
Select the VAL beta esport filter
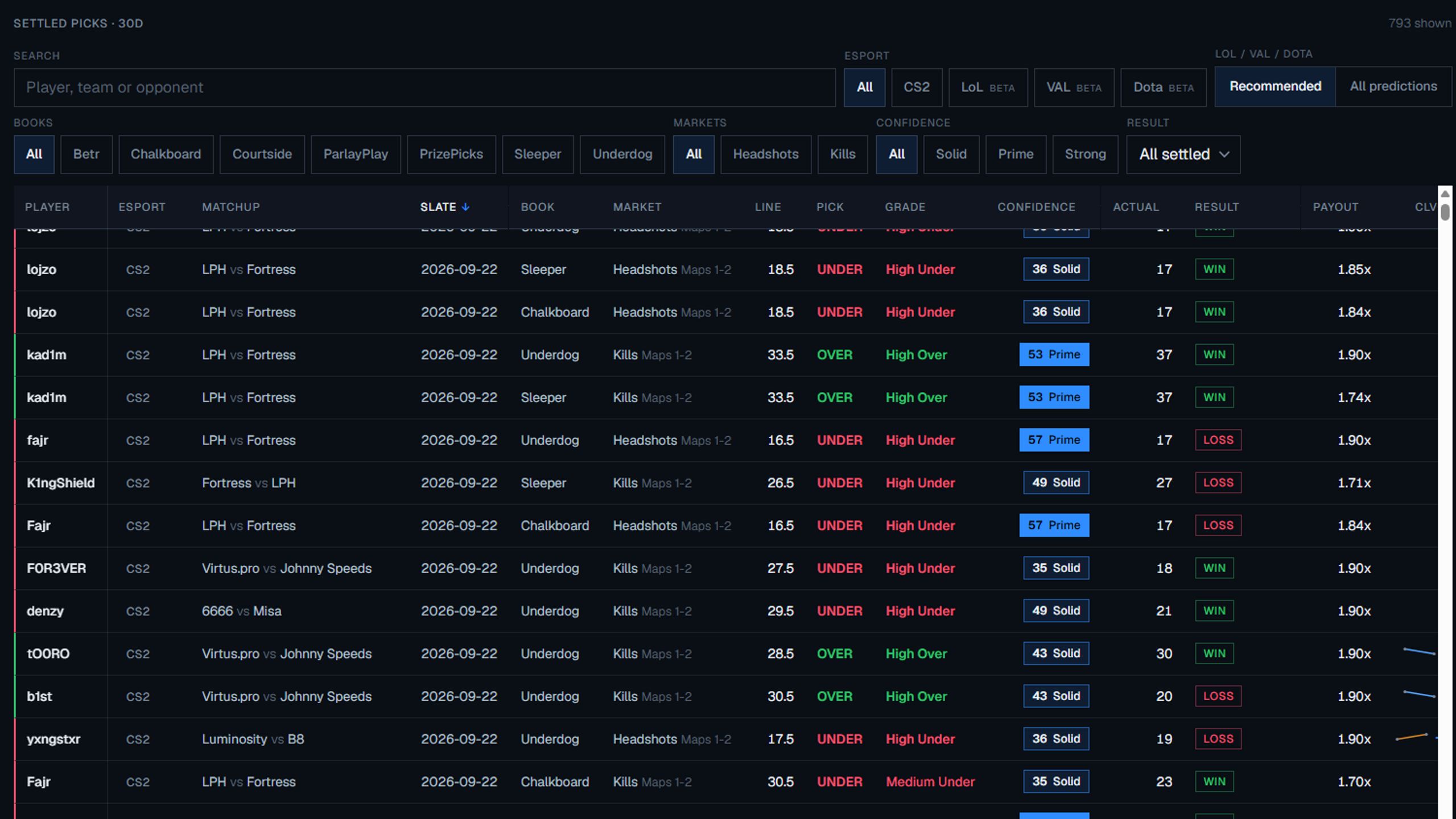1074,88
